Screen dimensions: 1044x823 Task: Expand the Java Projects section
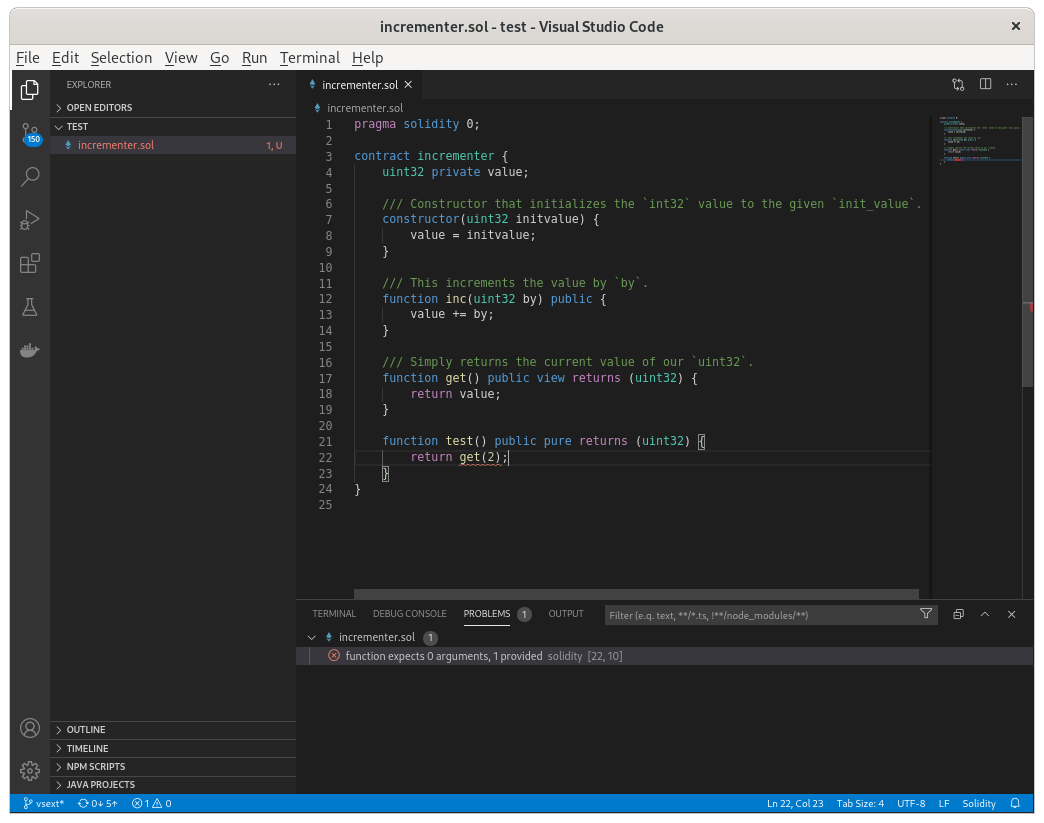(x=173, y=784)
